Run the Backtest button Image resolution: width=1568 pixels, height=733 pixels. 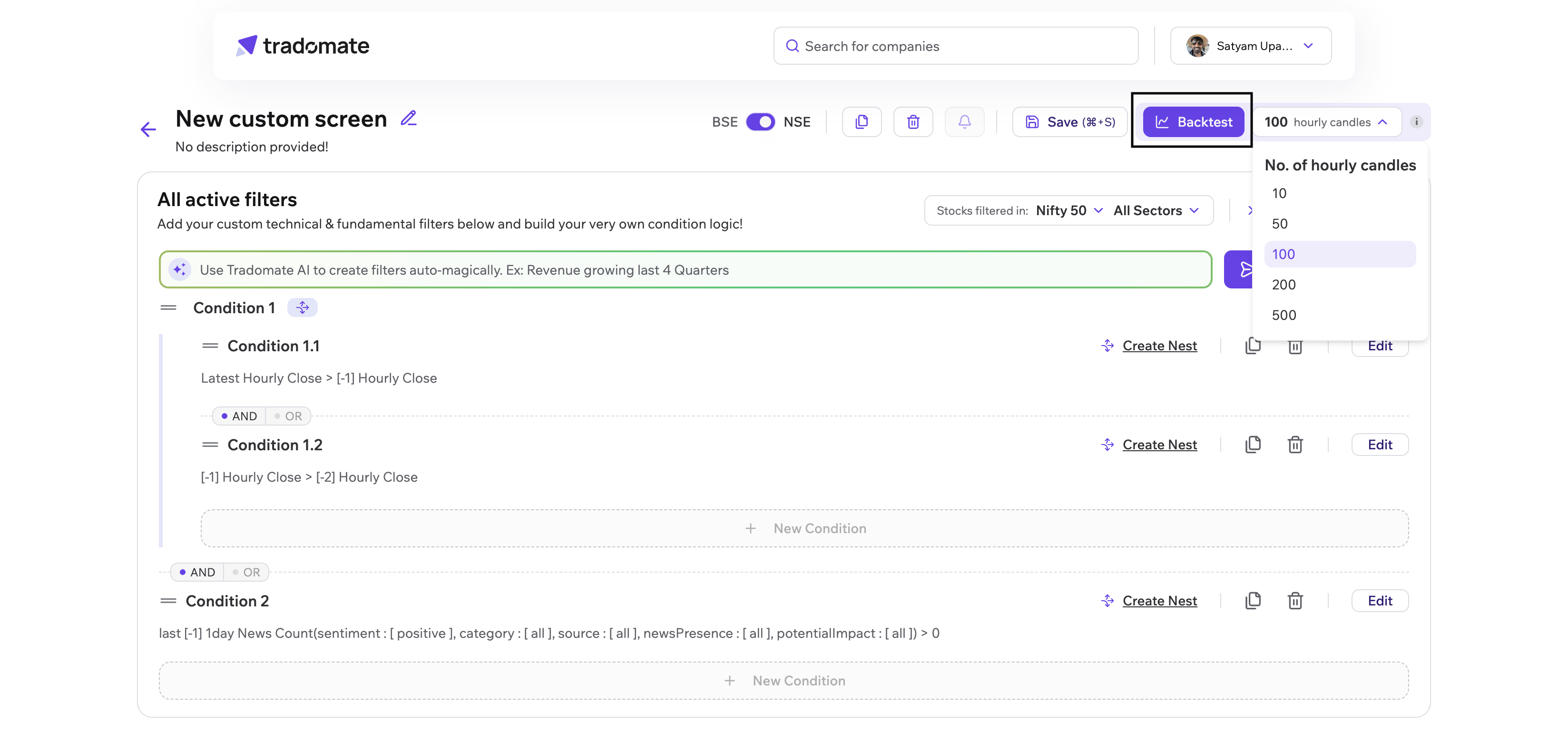point(1193,122)
